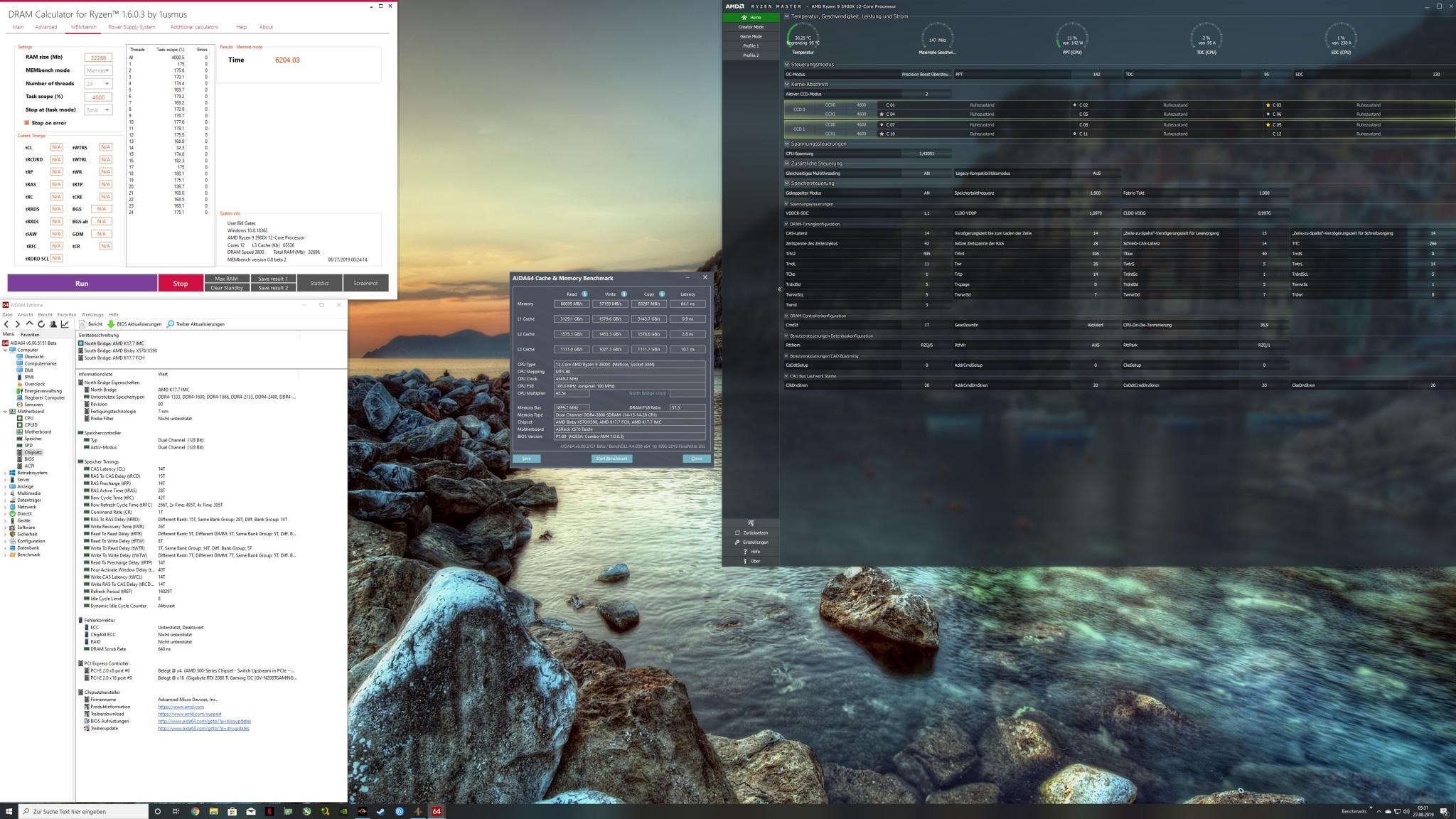Click Ryzen Master Zurücksetzen reset icon

point(737,532)
